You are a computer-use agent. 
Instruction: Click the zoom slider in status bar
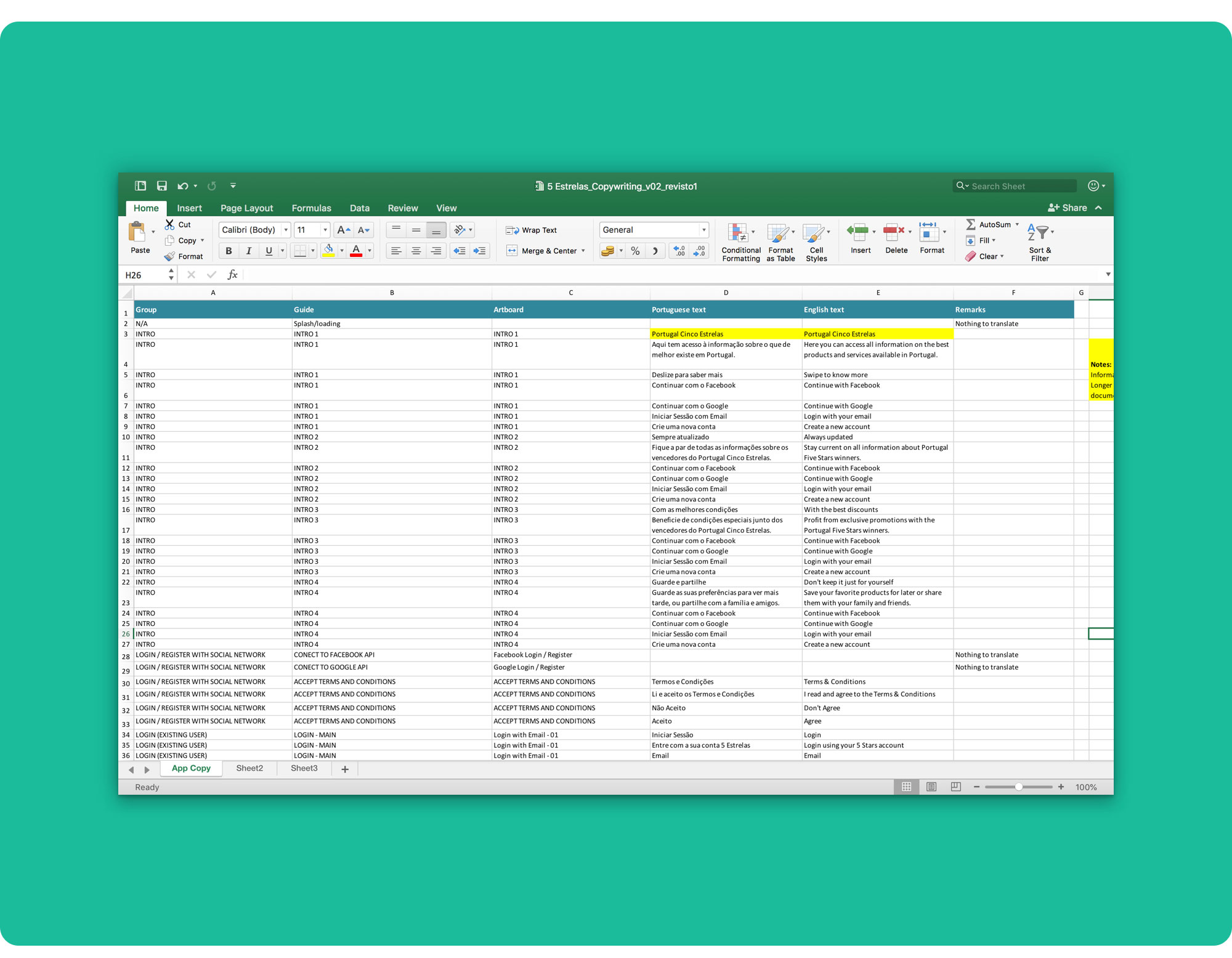[1018, 787]
